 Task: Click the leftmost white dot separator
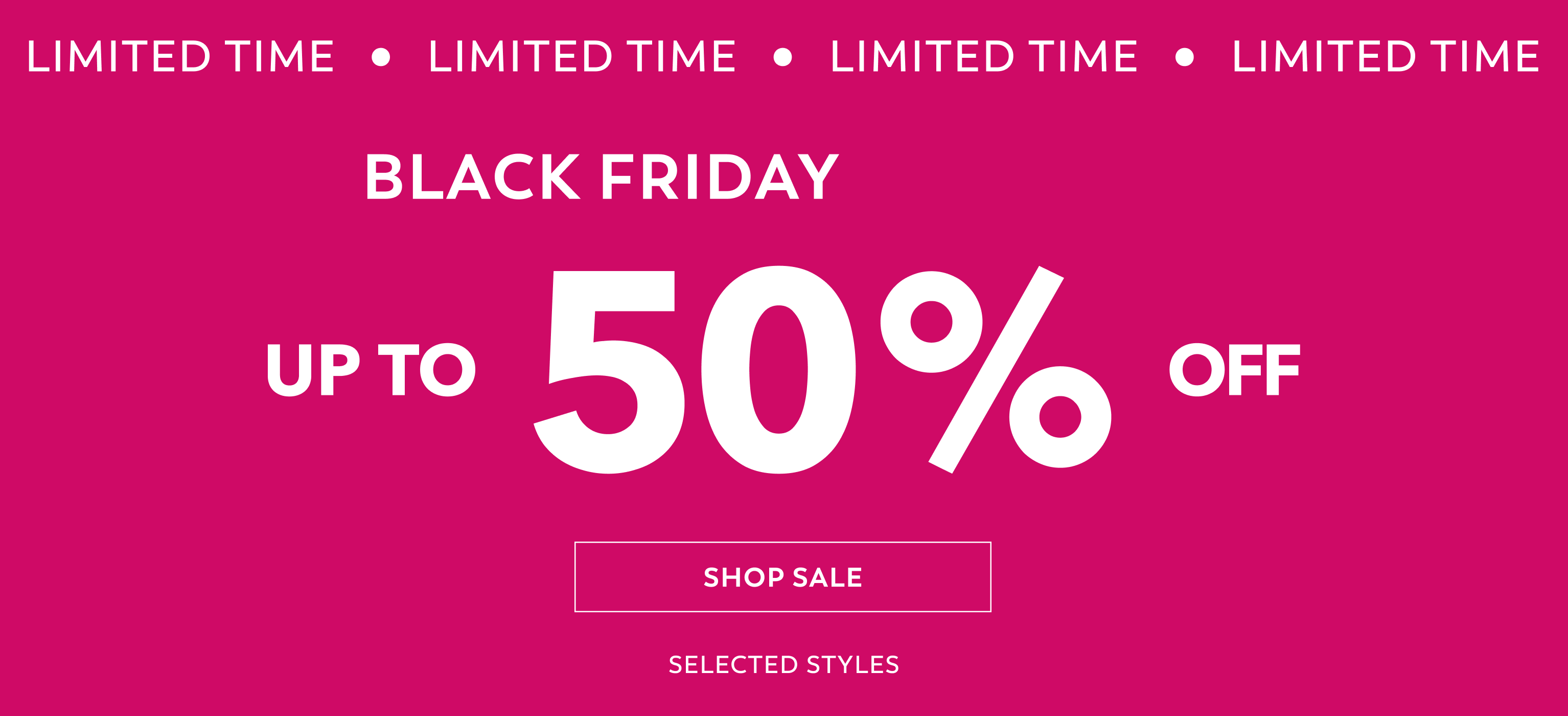click(381, 57)
